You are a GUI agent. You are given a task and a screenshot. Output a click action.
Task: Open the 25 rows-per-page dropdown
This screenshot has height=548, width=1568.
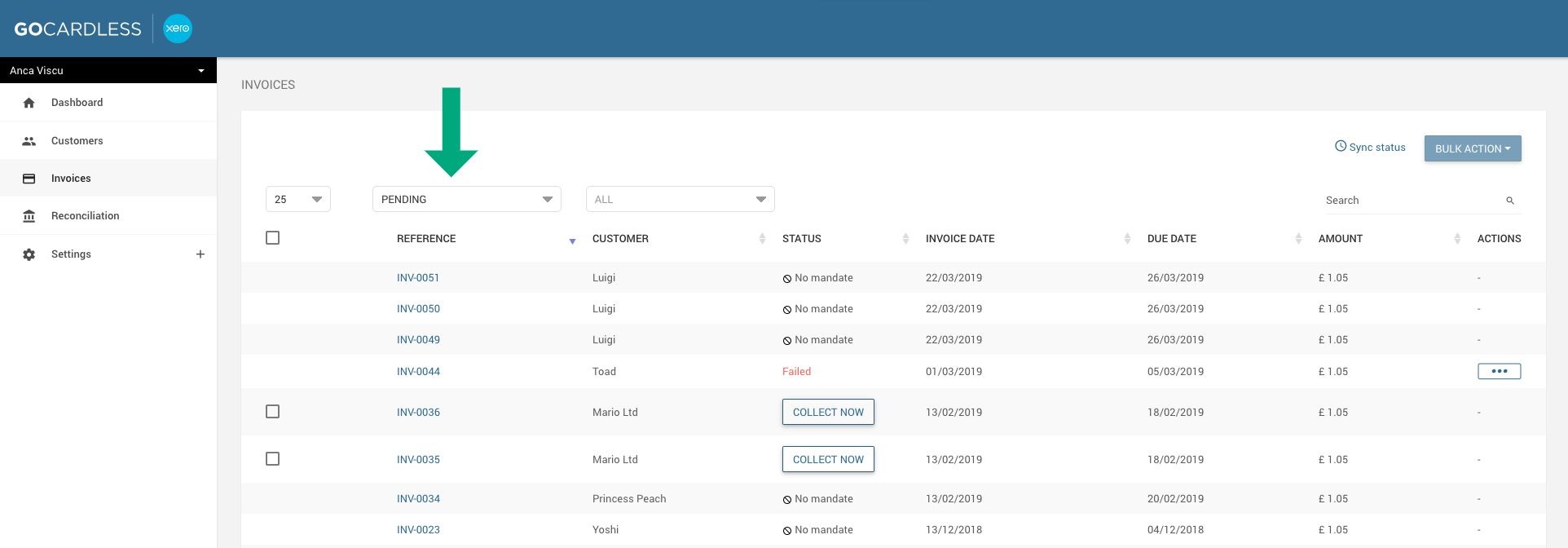[298, 199]
